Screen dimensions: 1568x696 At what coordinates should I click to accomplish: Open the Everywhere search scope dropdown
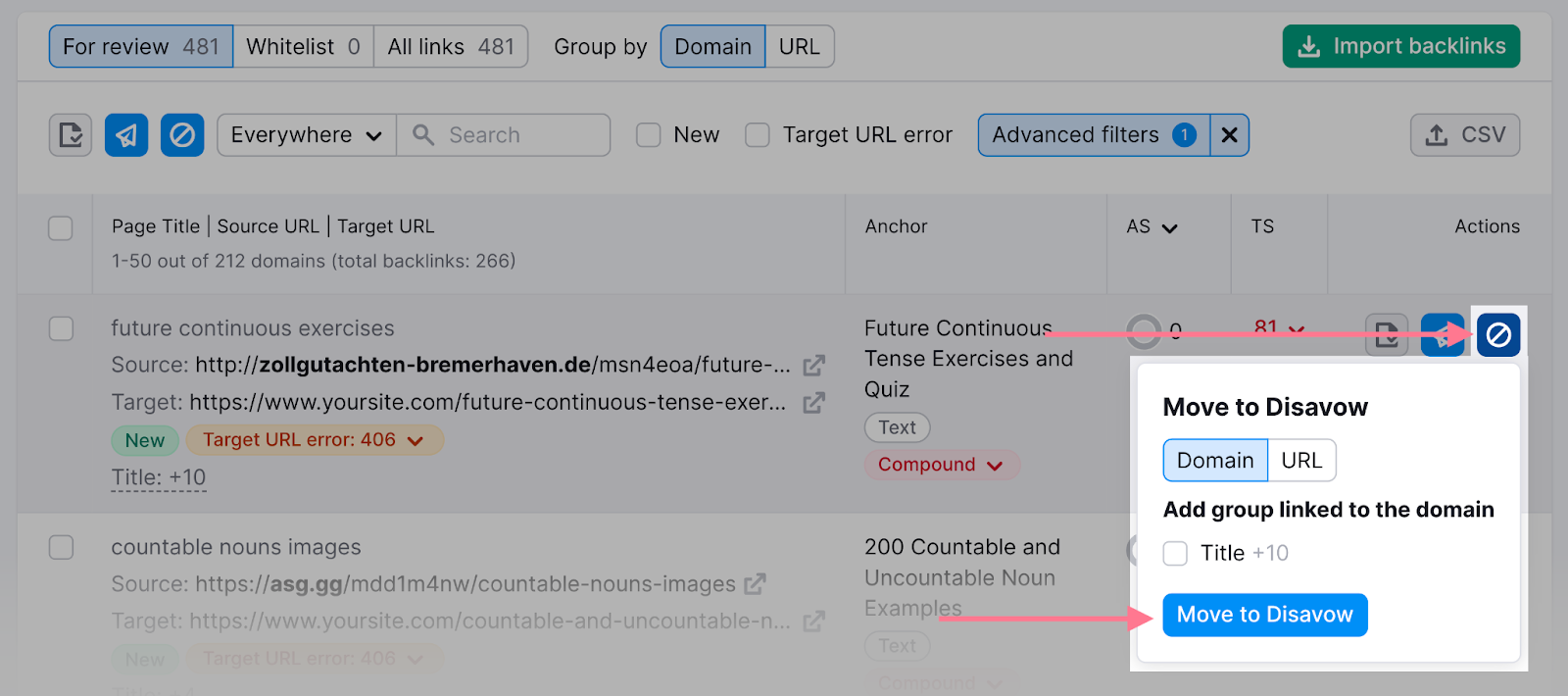click(x=306, y=135)
